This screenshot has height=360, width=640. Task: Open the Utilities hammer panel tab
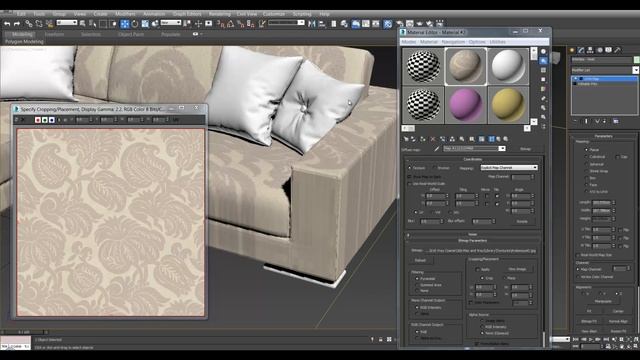618,50
